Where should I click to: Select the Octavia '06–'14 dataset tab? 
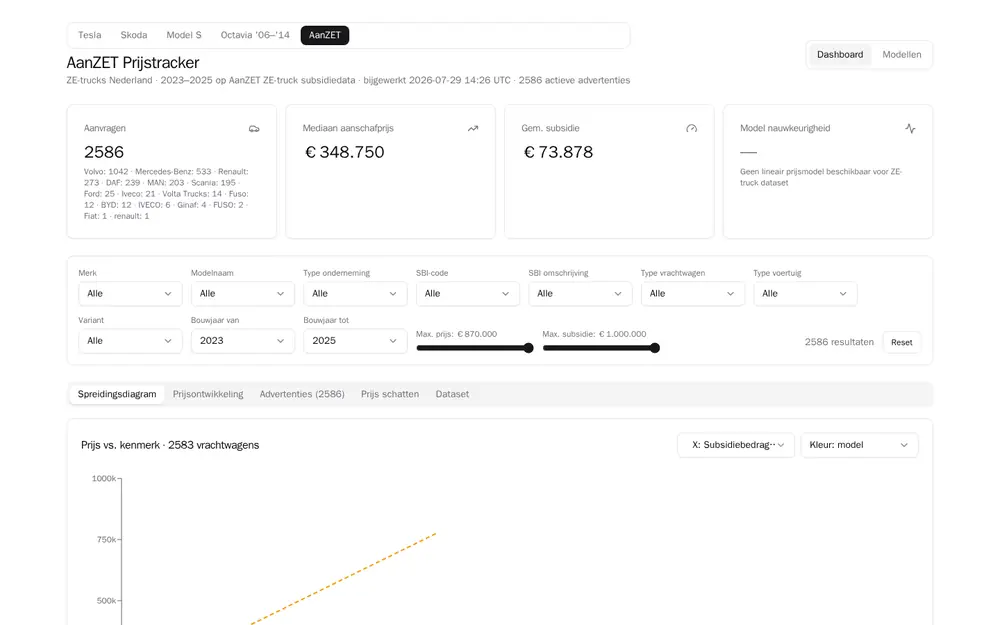coord(255,35)
